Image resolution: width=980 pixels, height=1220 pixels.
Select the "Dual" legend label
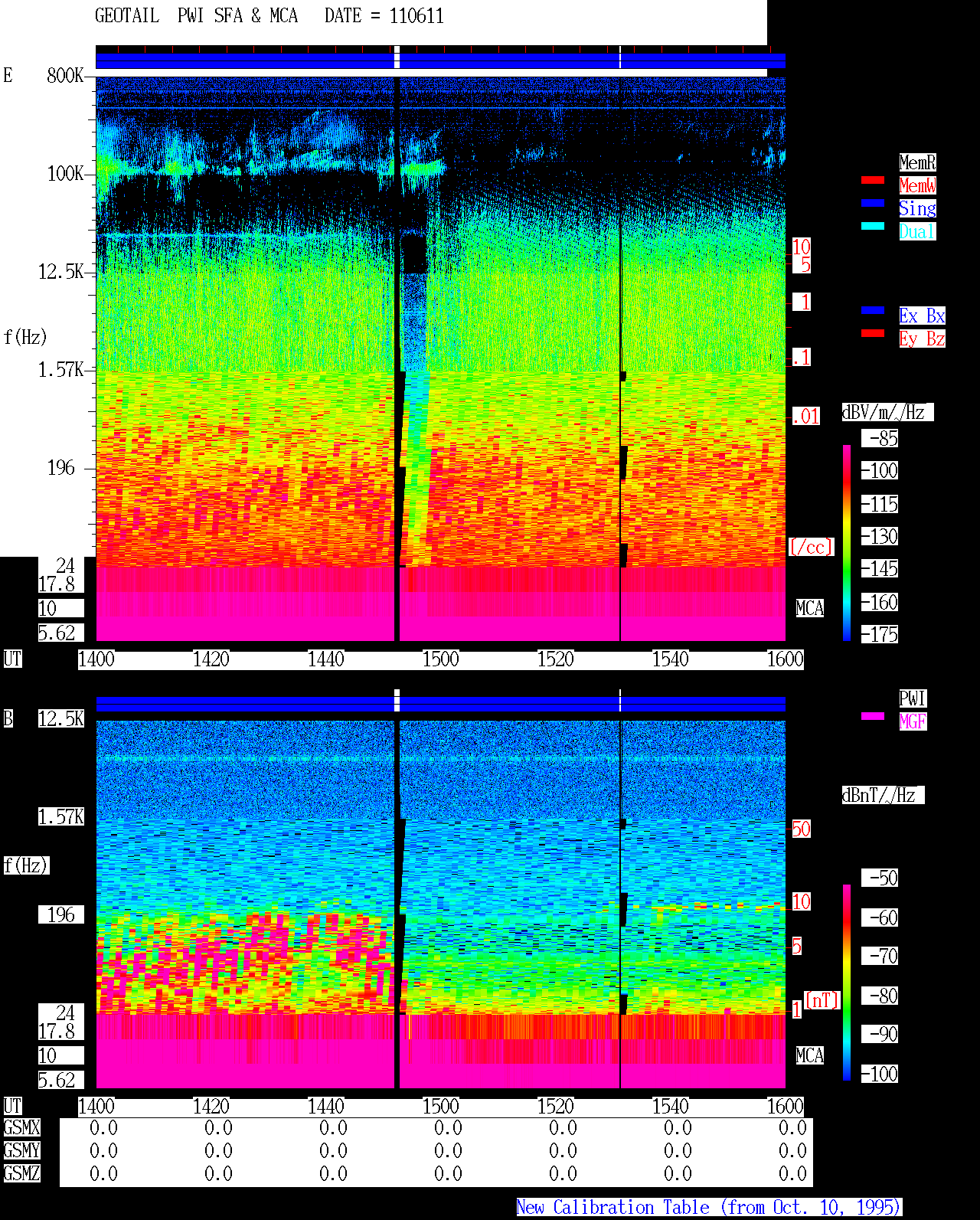point(917,231)
